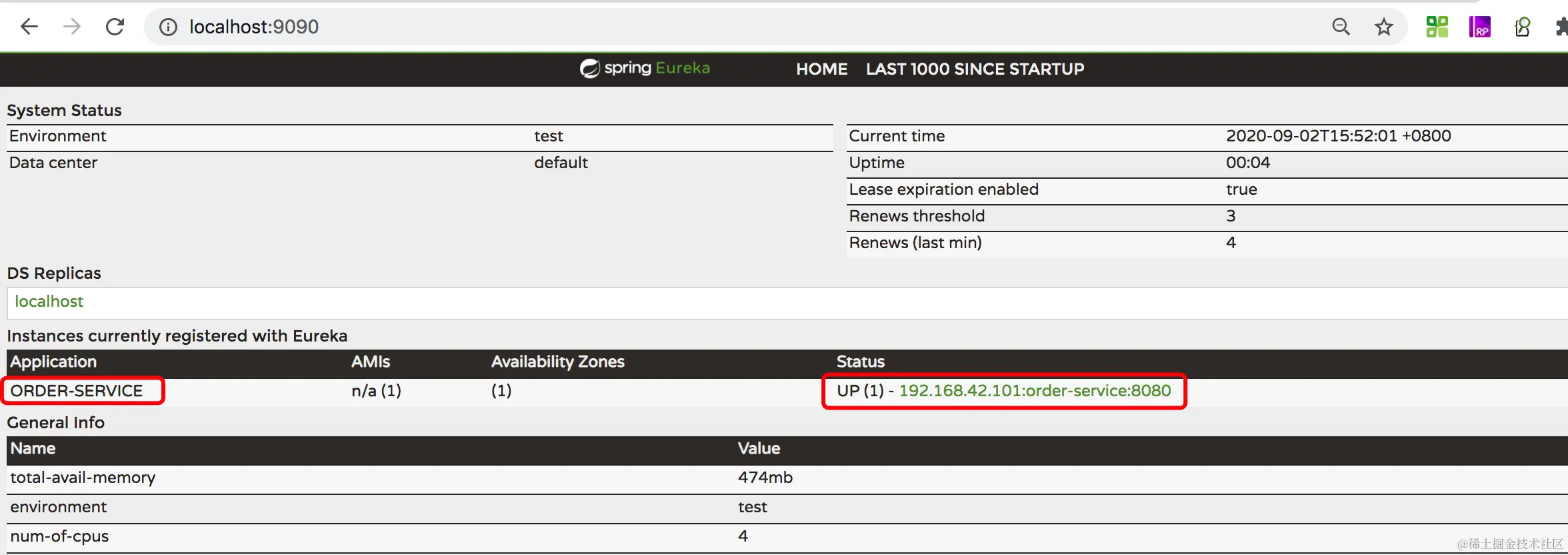This screenshot has width=1568, height=555.
Task: Open the puzzle-piece extensions menu
Action: click(1561, 27)
